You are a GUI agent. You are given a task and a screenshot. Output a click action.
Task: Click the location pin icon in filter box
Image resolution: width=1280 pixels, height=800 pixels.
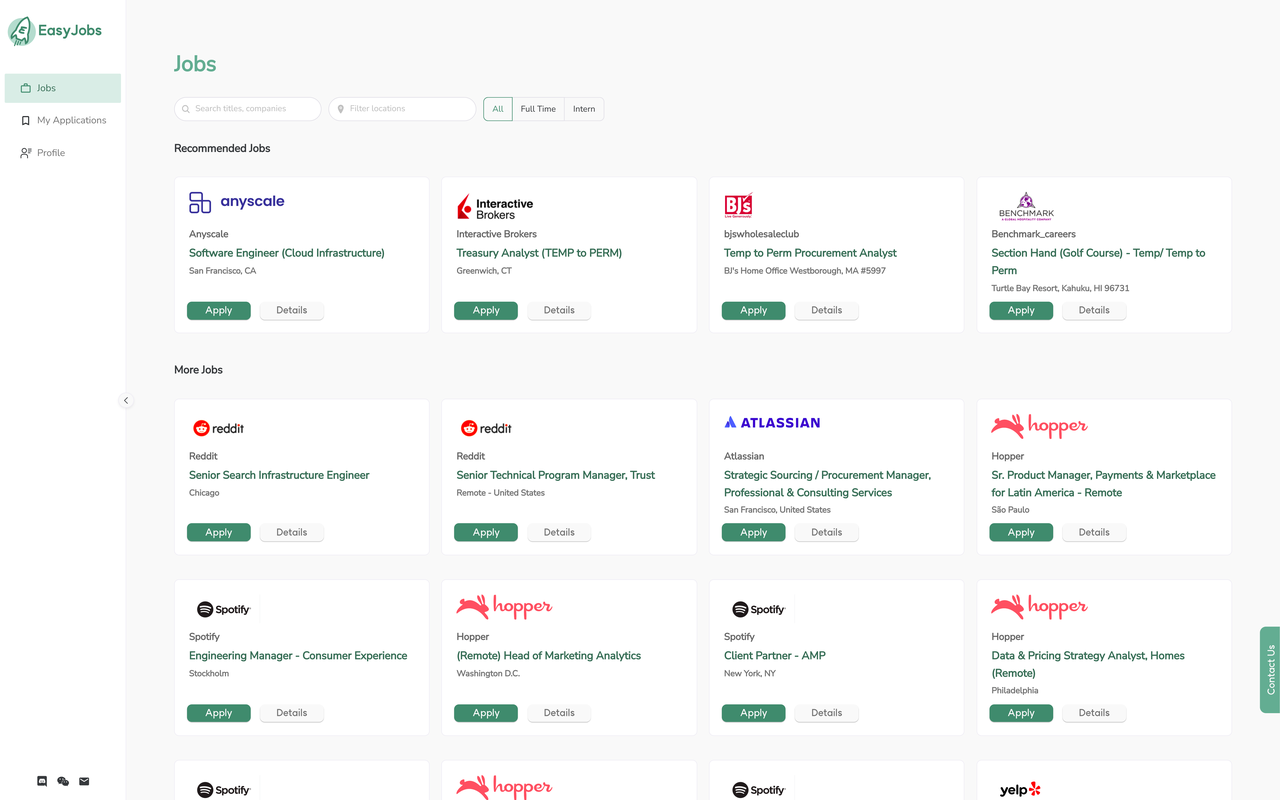coord(341,109)
